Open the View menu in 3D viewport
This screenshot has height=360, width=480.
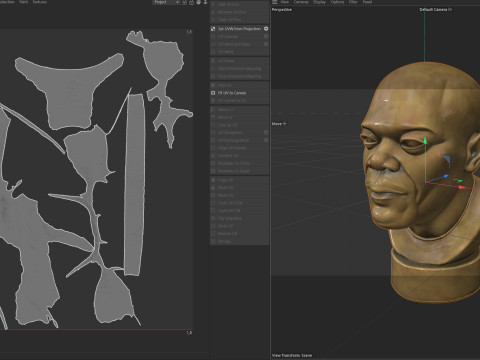[285, 2]
